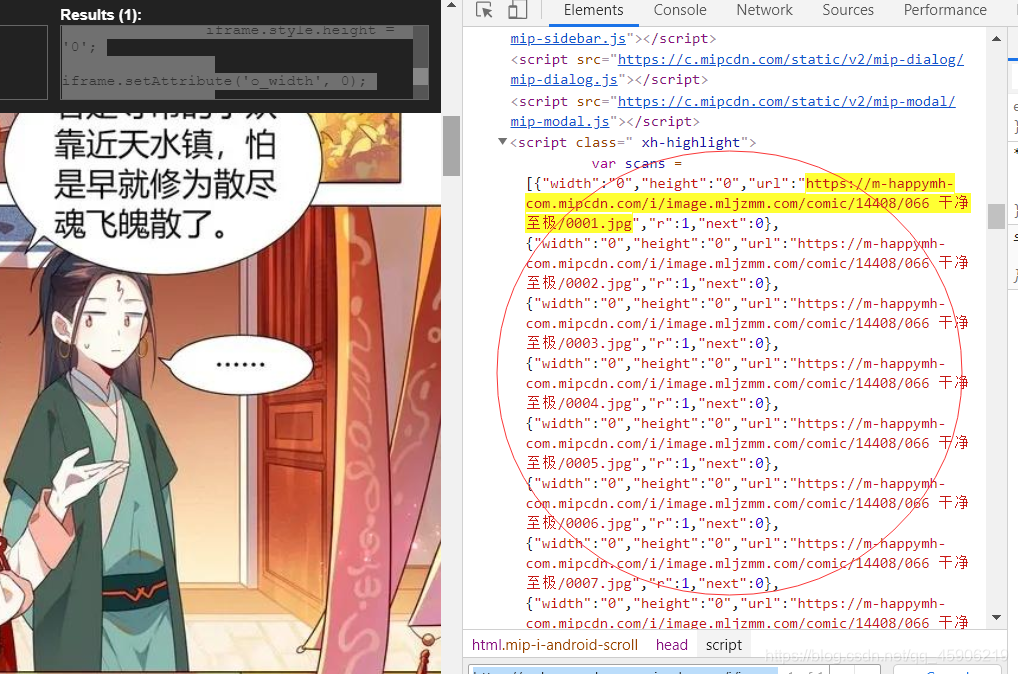Image resolution: width=1018 pixels, height=674 pixels.
Task: Click the '……' speech bubble
Action: pos(241,364)
